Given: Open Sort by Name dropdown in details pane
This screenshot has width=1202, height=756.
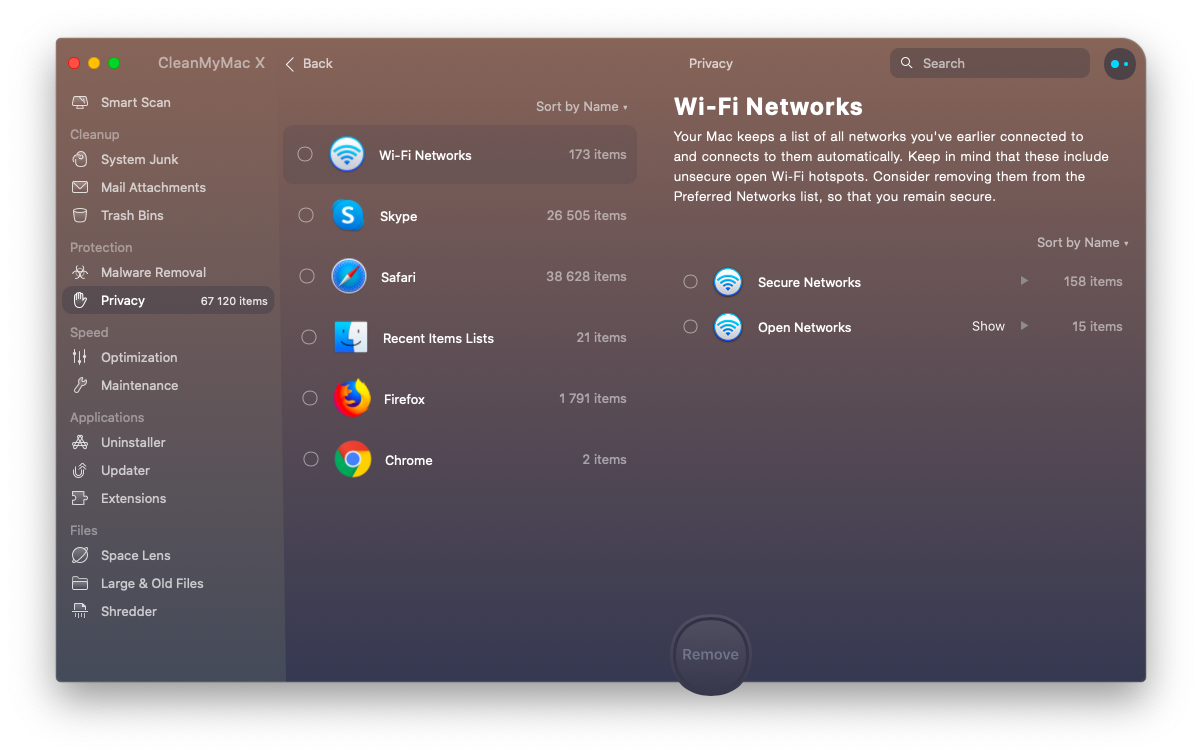Looking at the screenshot, I should 1082,243.
